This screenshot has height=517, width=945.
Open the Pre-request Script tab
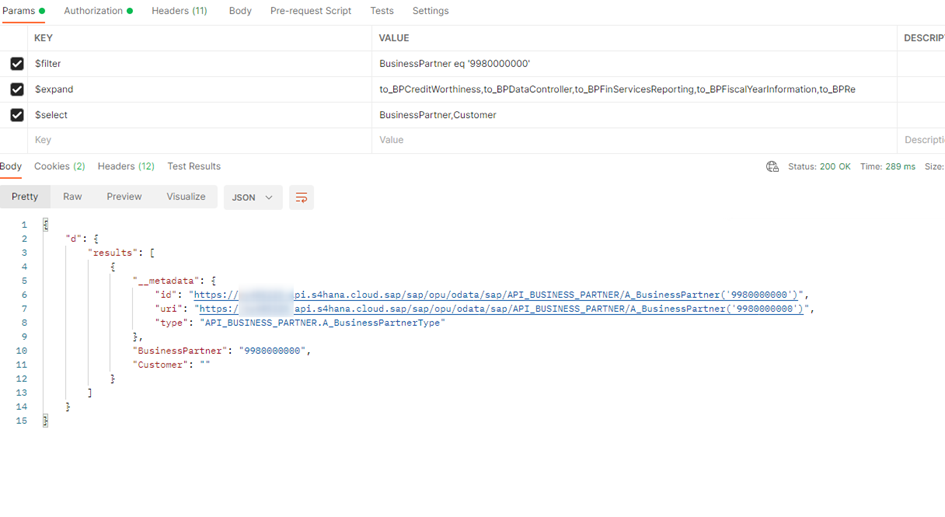click(310, 11)
